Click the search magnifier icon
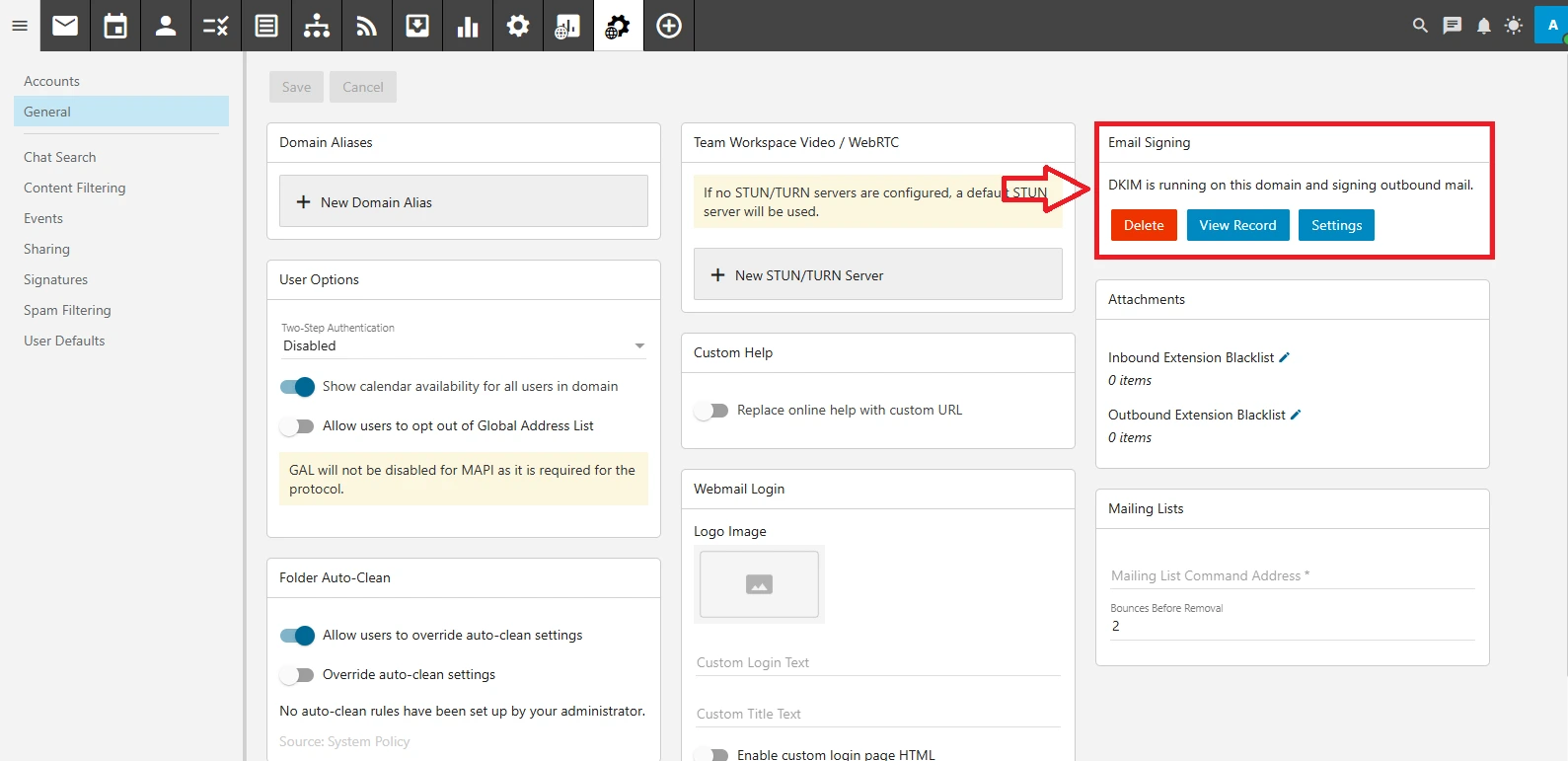The height and width of the screenshot is (761, 1568). tap(1420, 26)
